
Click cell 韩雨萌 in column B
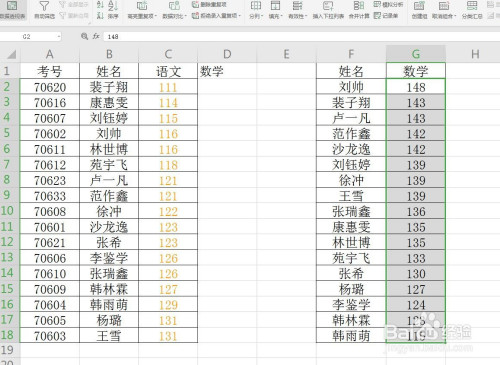point(109,305)
